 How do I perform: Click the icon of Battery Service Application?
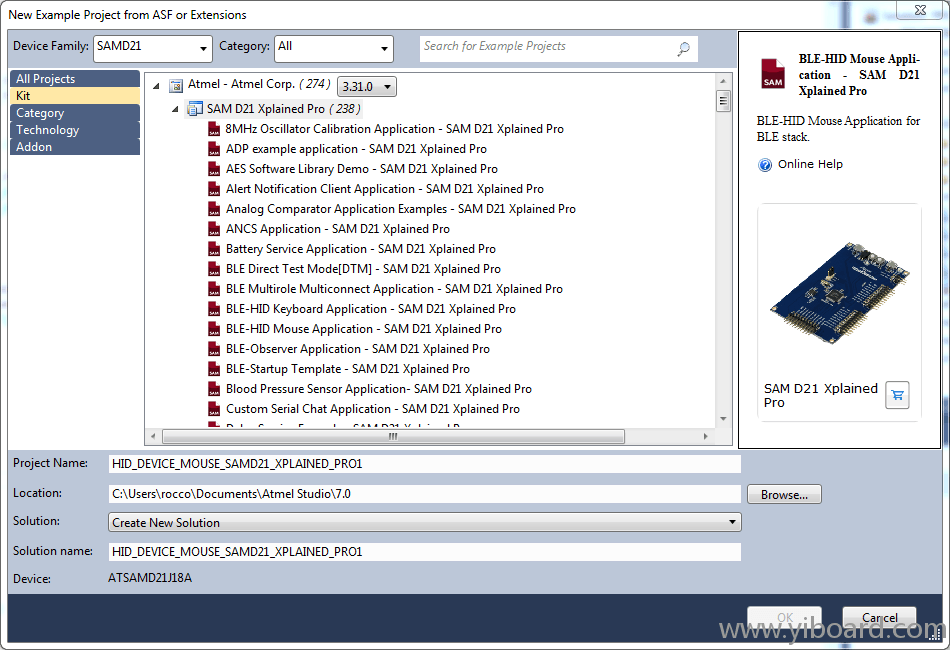point(214,249)
